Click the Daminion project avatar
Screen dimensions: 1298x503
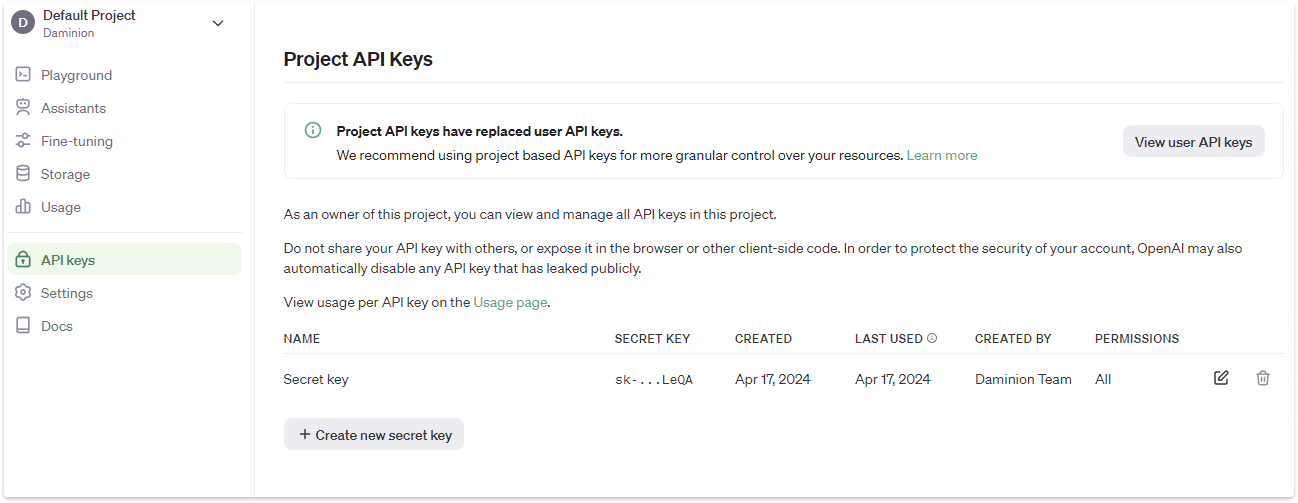pos(23,24)
